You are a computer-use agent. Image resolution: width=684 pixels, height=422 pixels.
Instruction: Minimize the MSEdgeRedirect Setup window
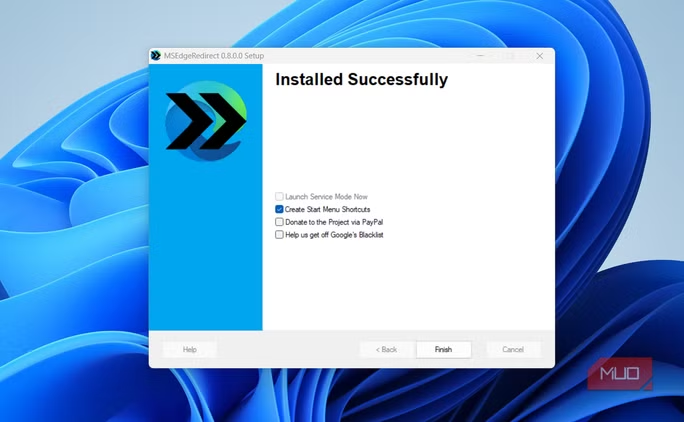[x=480, y=56]
